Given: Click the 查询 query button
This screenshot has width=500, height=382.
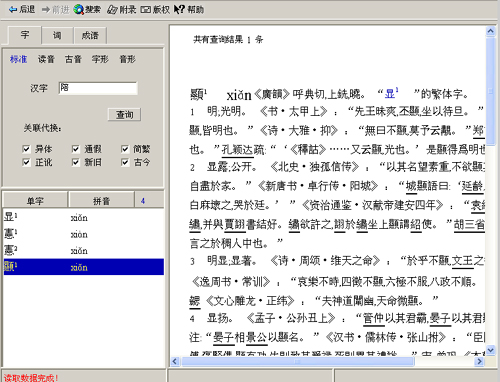Looking at the screenshot, I should [x=124, y=115].
